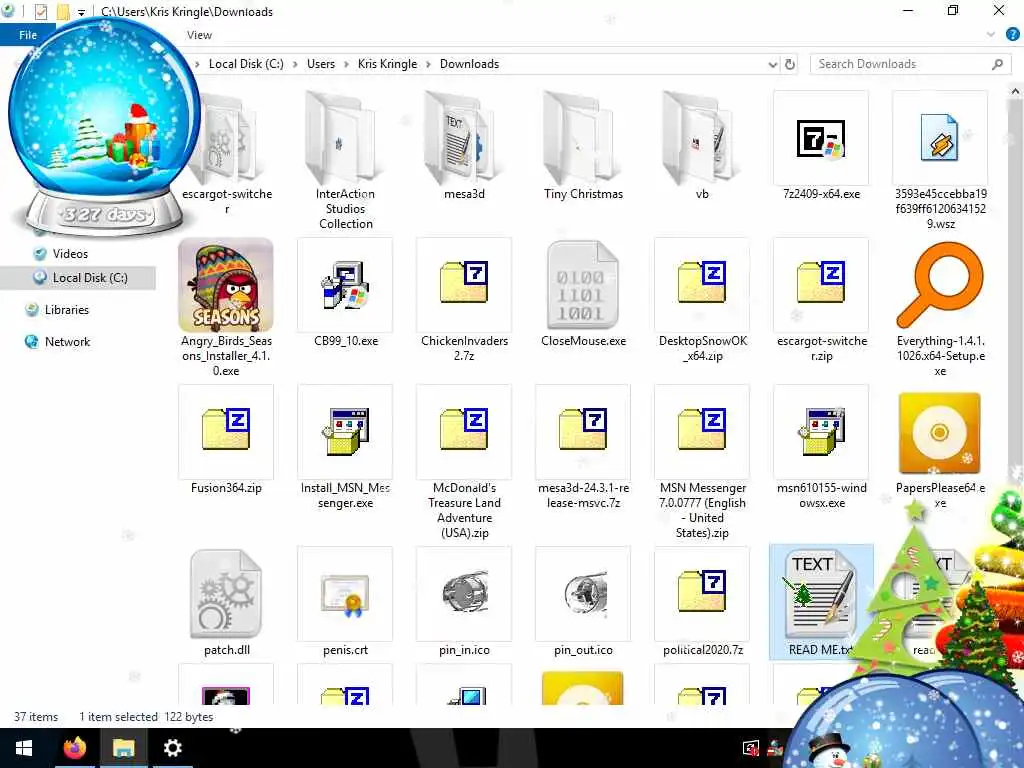1024x768 pixels.
Task: Launch Firefox from the taskbar
Action: (x=74, y=748)
